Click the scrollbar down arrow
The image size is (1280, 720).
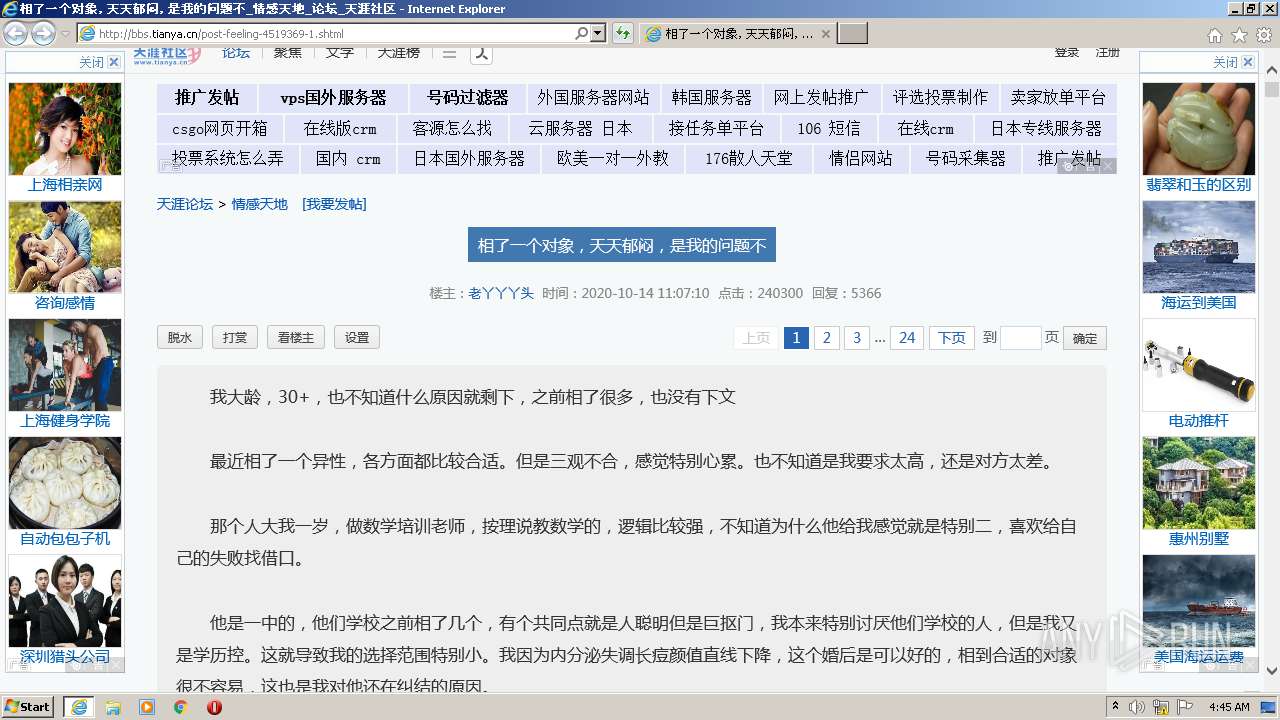tap(1272, 671)
